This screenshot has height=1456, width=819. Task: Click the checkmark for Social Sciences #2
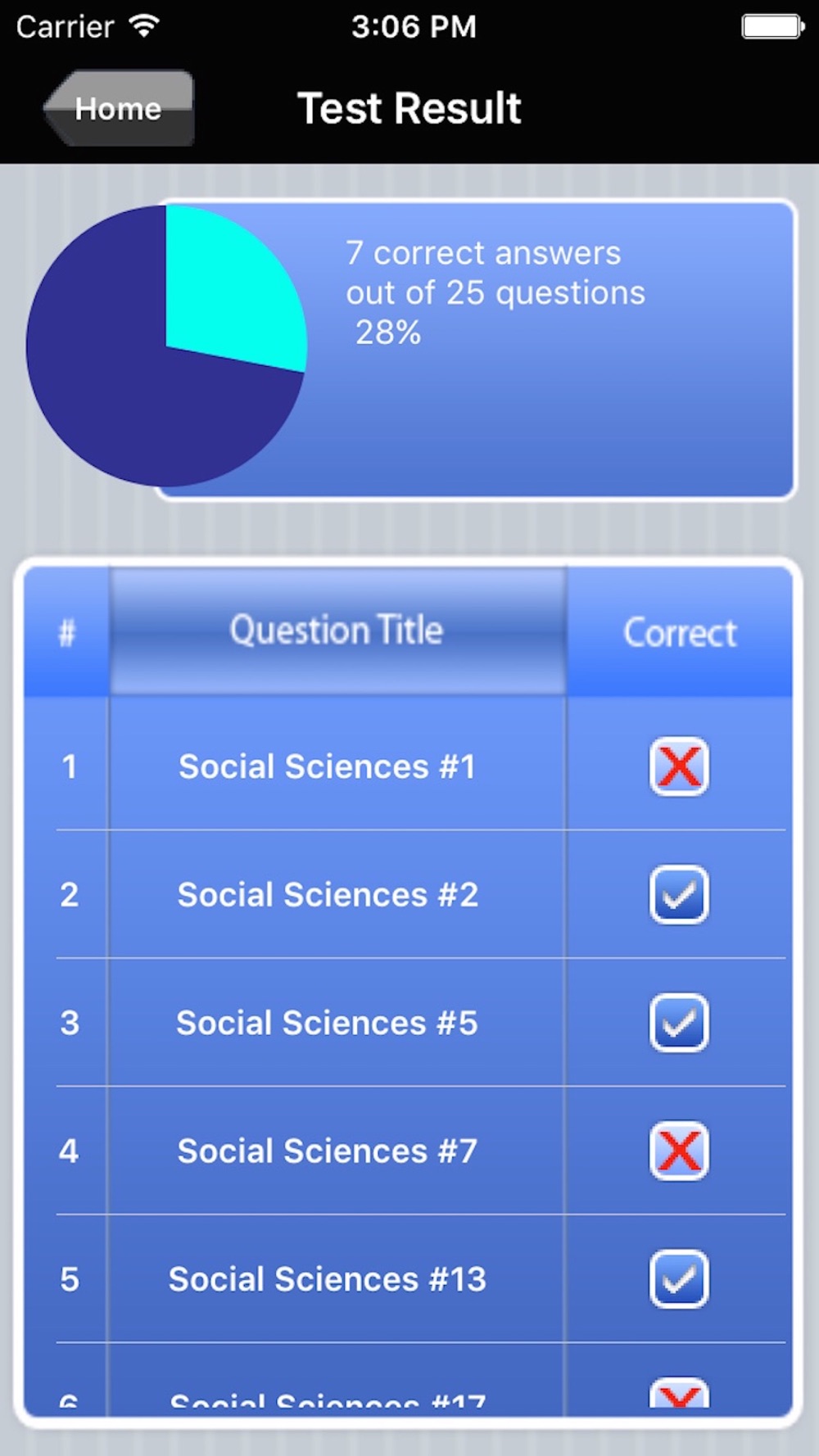click(x=679, y=895)
